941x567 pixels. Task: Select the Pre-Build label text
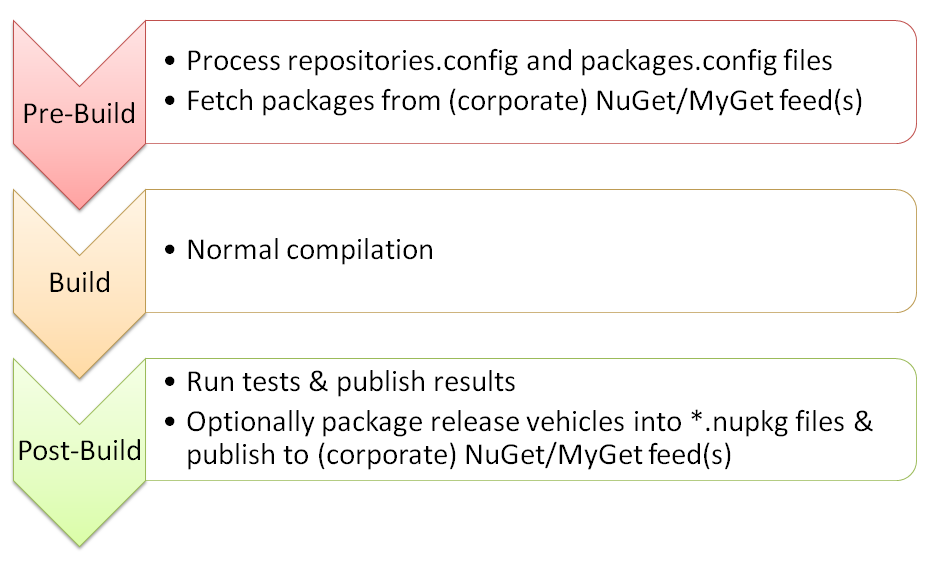tap(79, 113)
